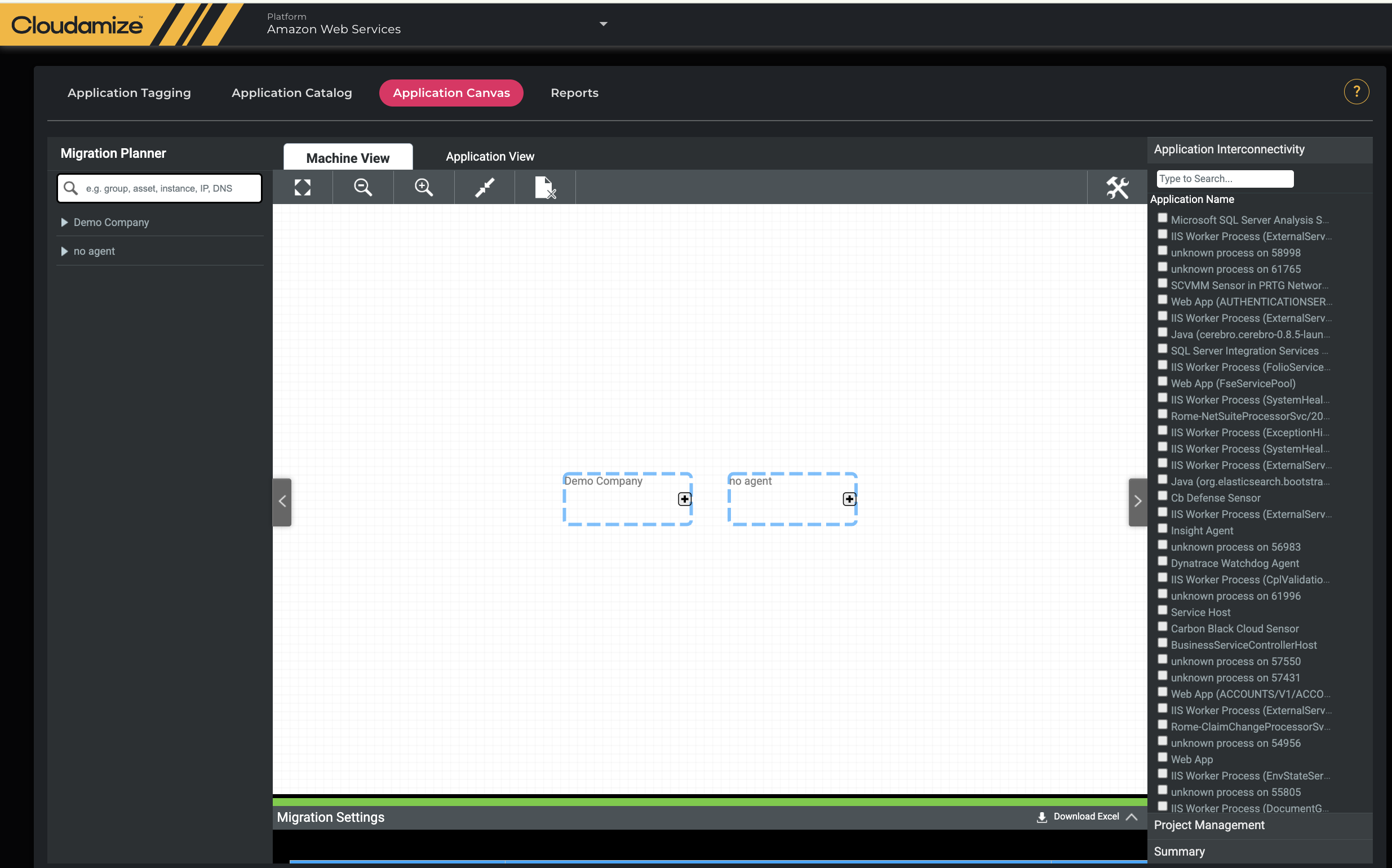Click the Download Excel icon

(1041, 817)
